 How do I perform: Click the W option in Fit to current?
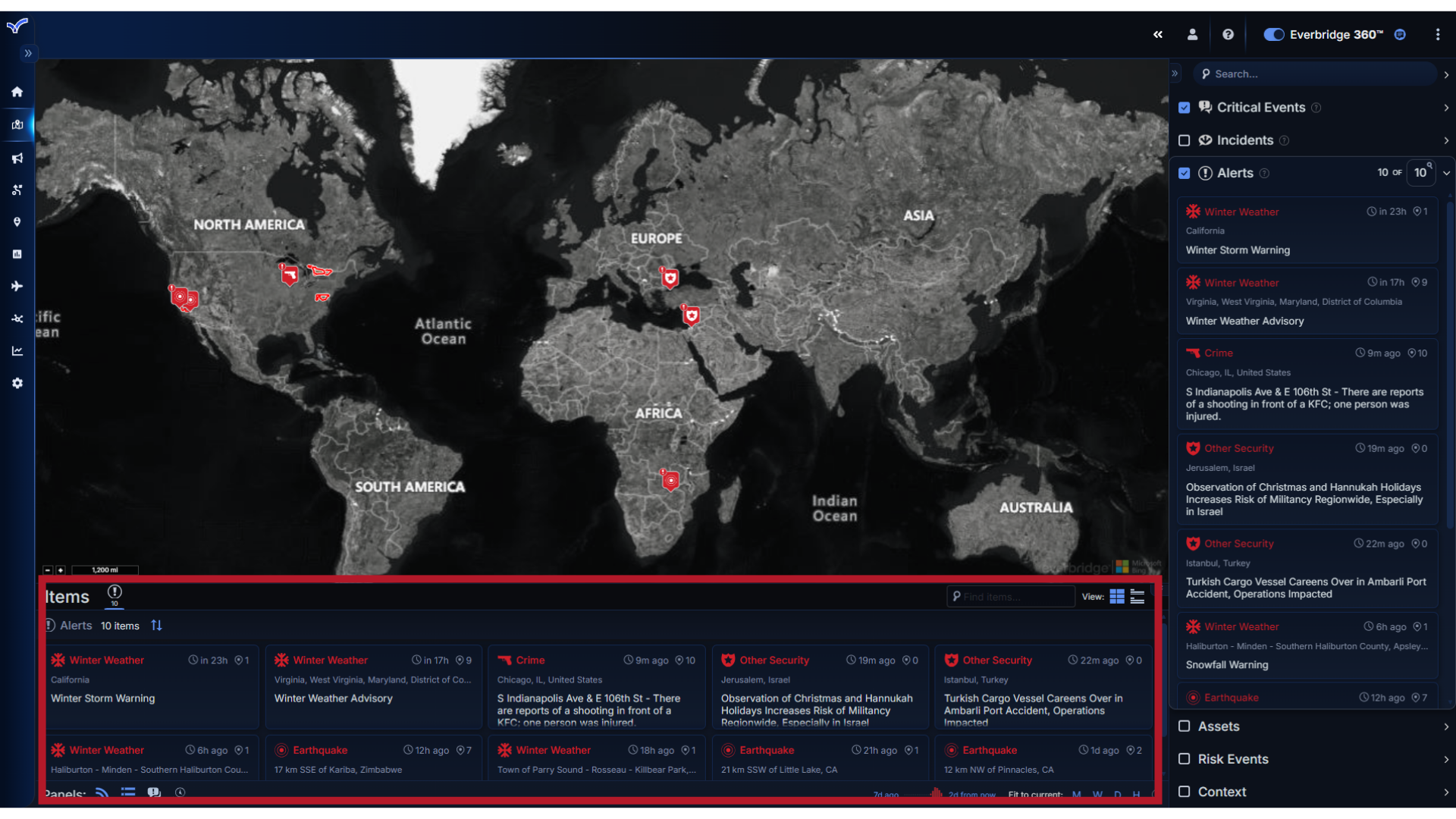click(1098, 795)
